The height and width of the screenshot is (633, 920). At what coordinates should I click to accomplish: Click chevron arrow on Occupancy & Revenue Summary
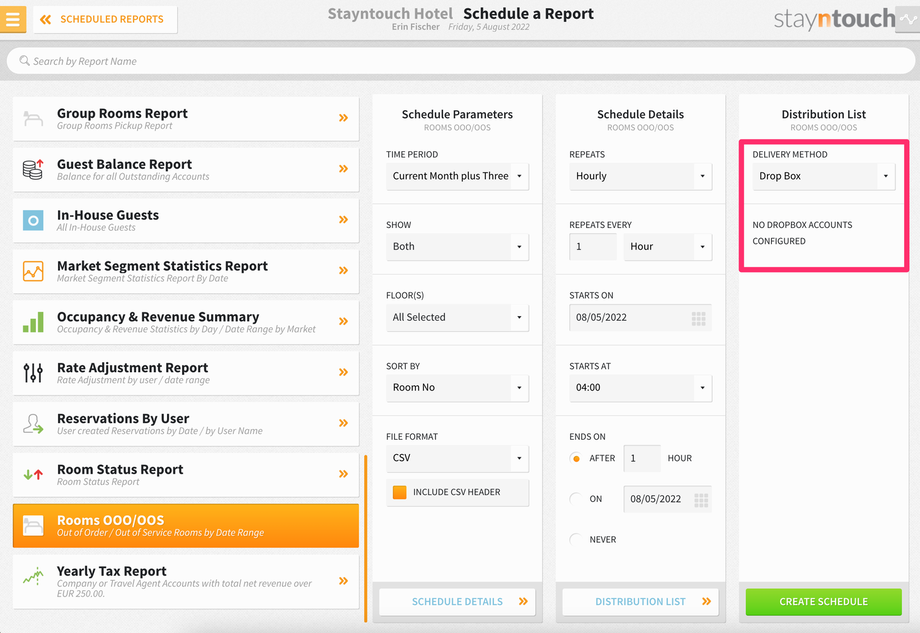click(343, 321)
